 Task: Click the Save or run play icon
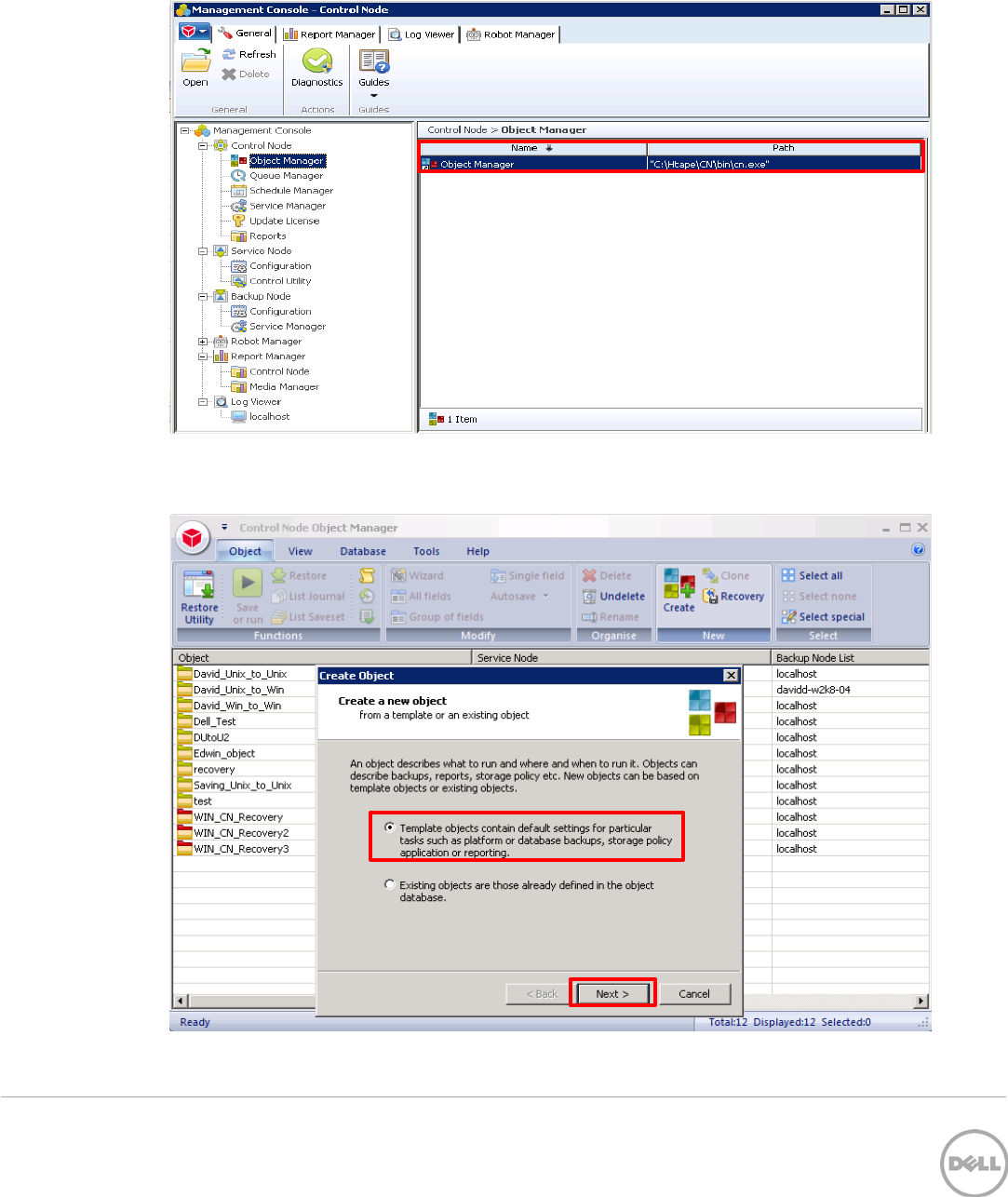[248, 584]
